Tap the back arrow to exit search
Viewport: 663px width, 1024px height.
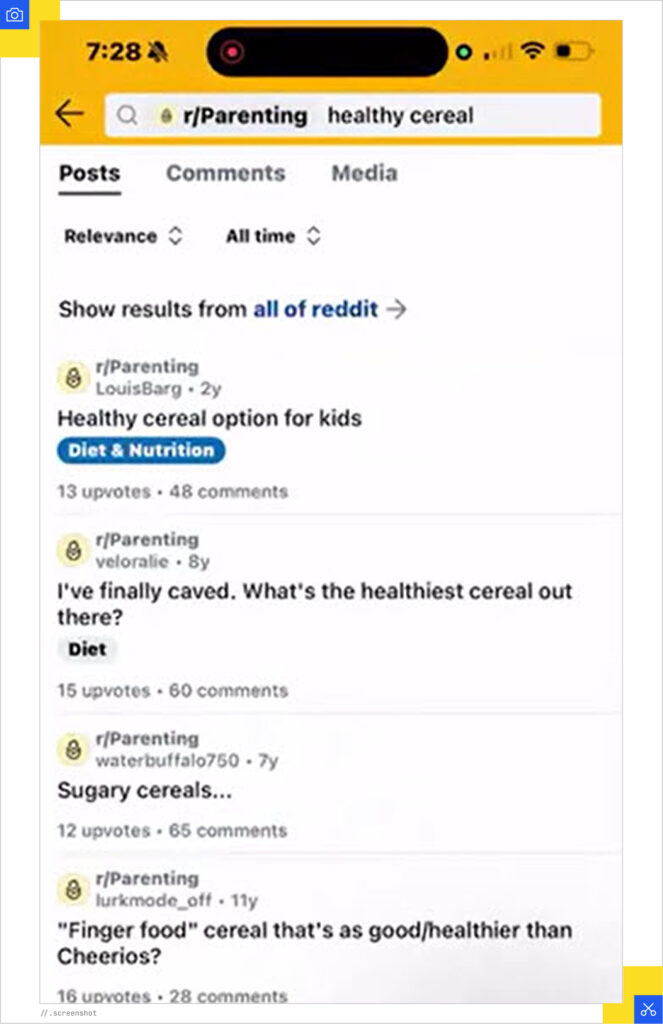(x=68, y=114)
